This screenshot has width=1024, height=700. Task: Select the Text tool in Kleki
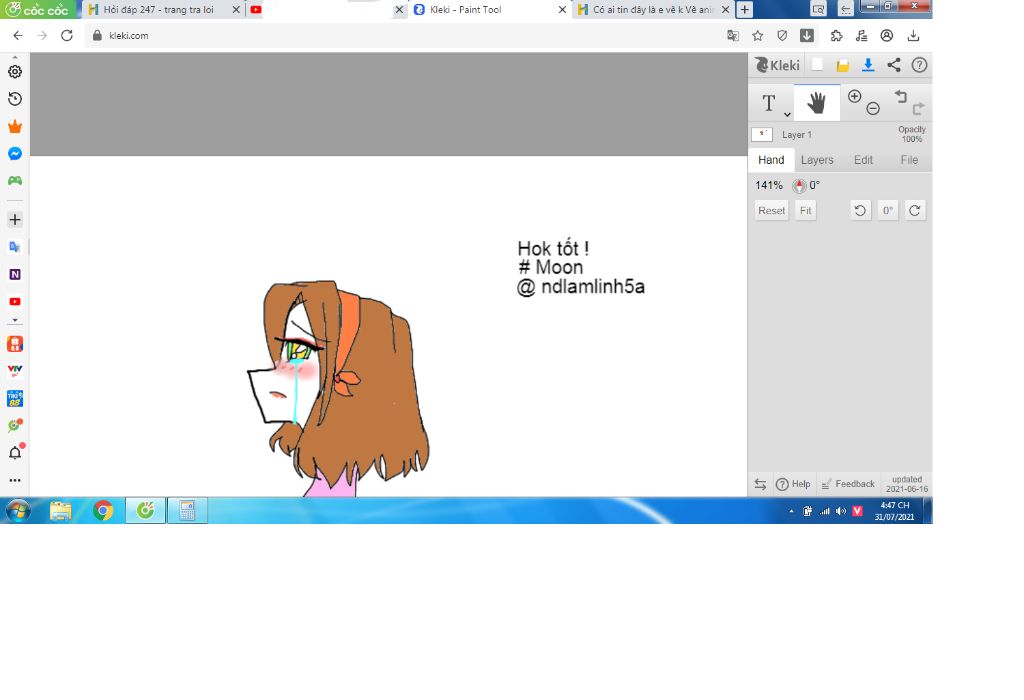(x=769, y=103)
